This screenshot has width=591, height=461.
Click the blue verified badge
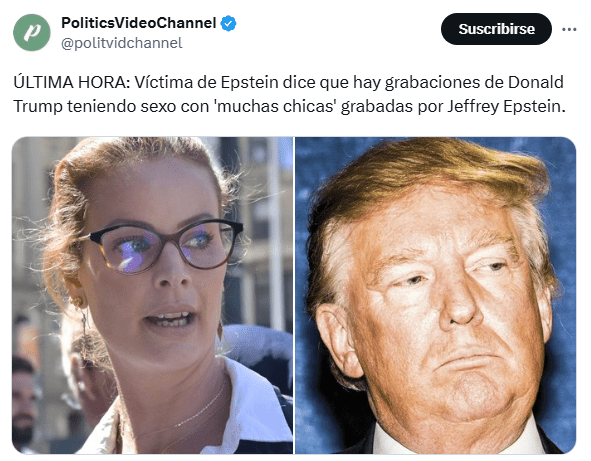click(228, 23)
